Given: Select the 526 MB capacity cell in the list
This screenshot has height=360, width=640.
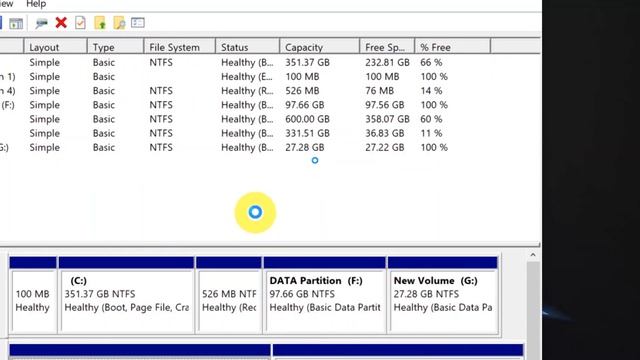Looking at the screenshot, I should [x=302, y=91].
